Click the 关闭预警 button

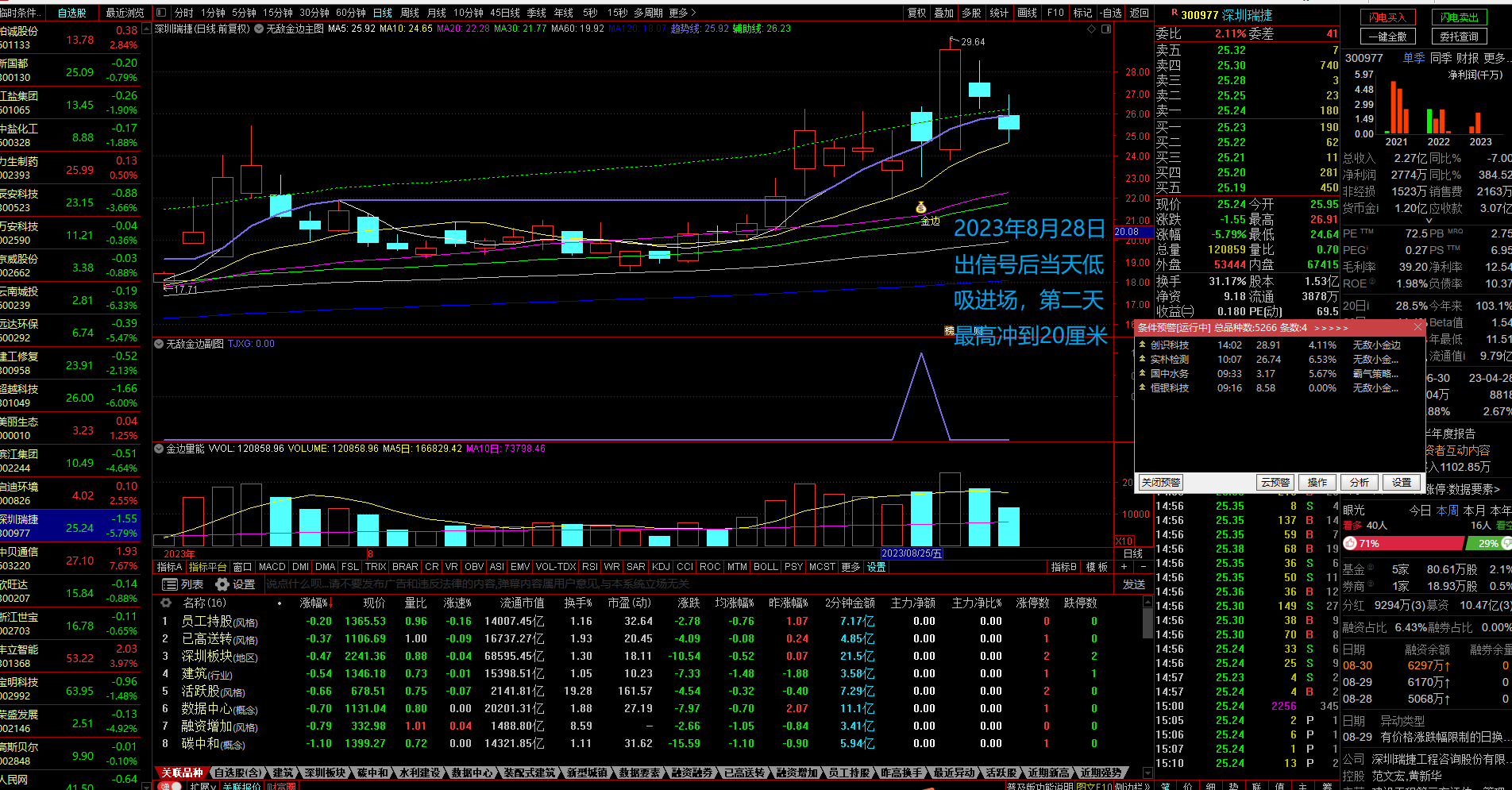[x=1160, y=483]
